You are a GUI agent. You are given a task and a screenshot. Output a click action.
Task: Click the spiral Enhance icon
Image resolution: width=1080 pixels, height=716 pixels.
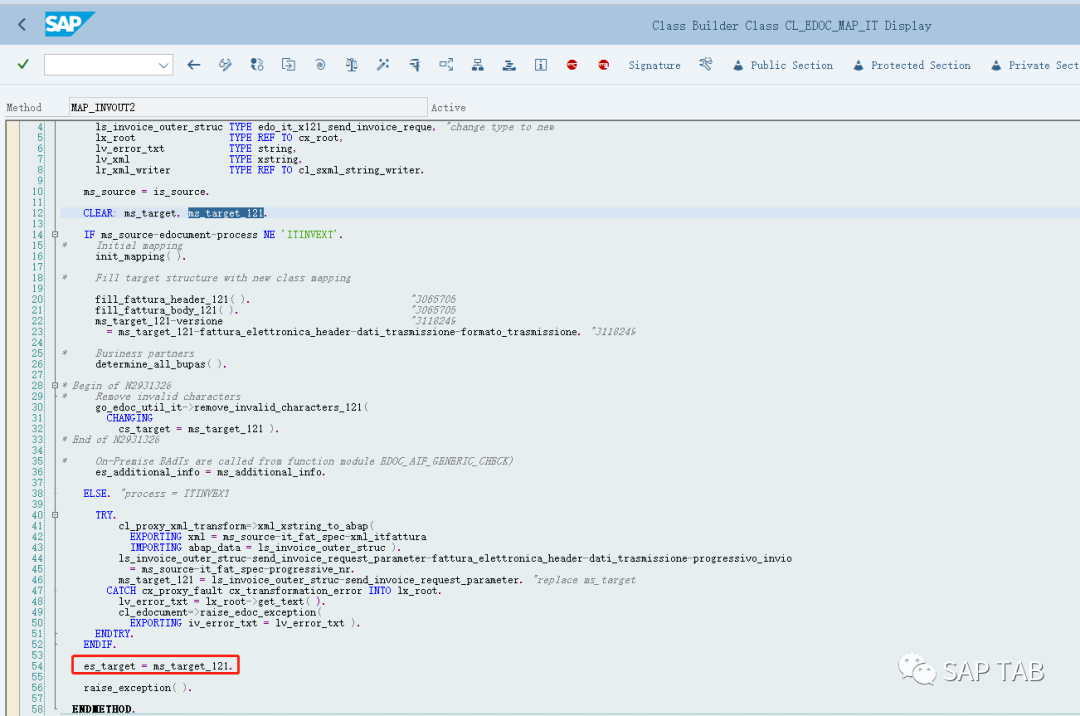click(x=320, y=65)
